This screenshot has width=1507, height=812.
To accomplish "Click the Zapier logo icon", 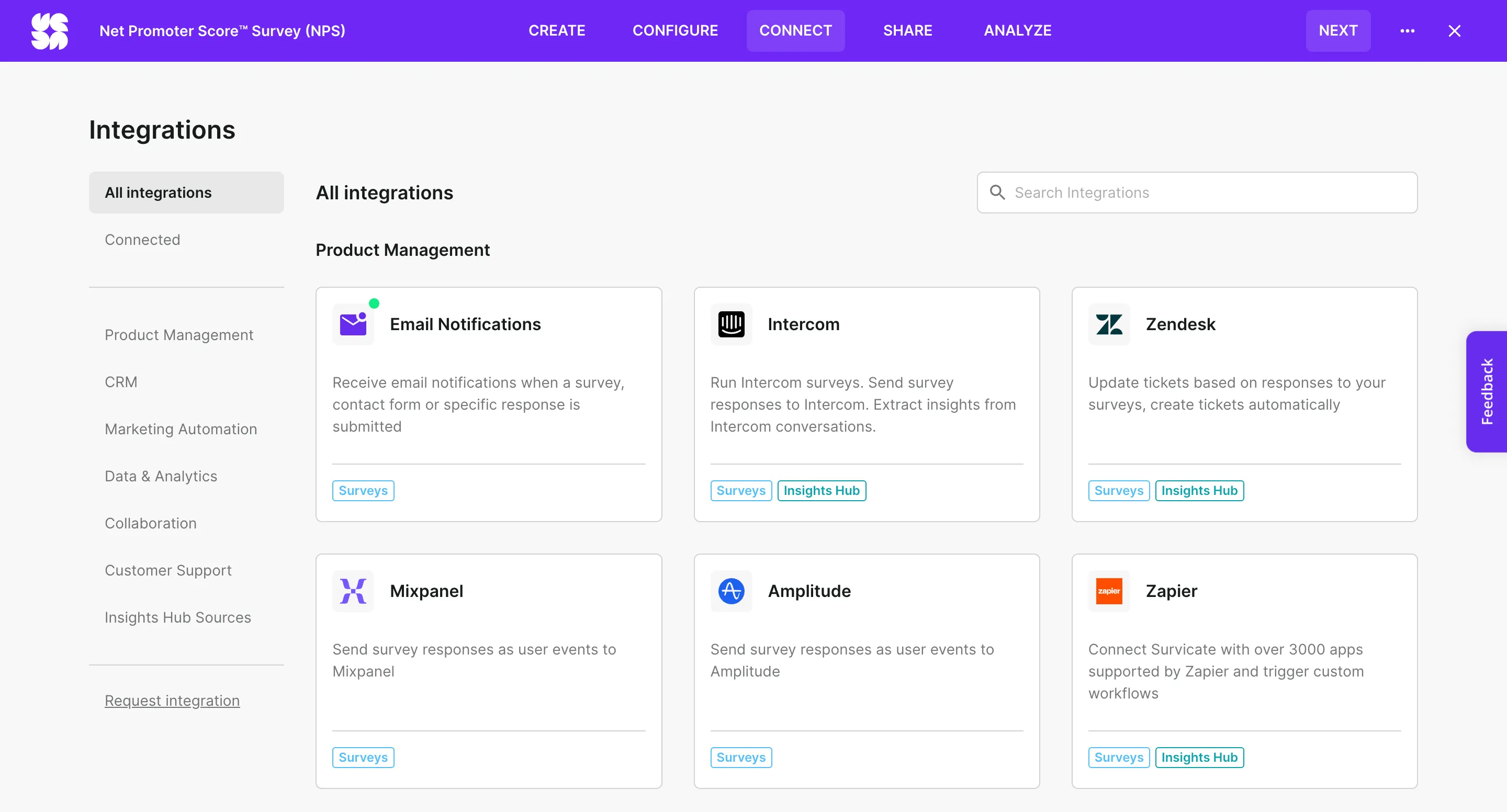I will [1109, 591].
